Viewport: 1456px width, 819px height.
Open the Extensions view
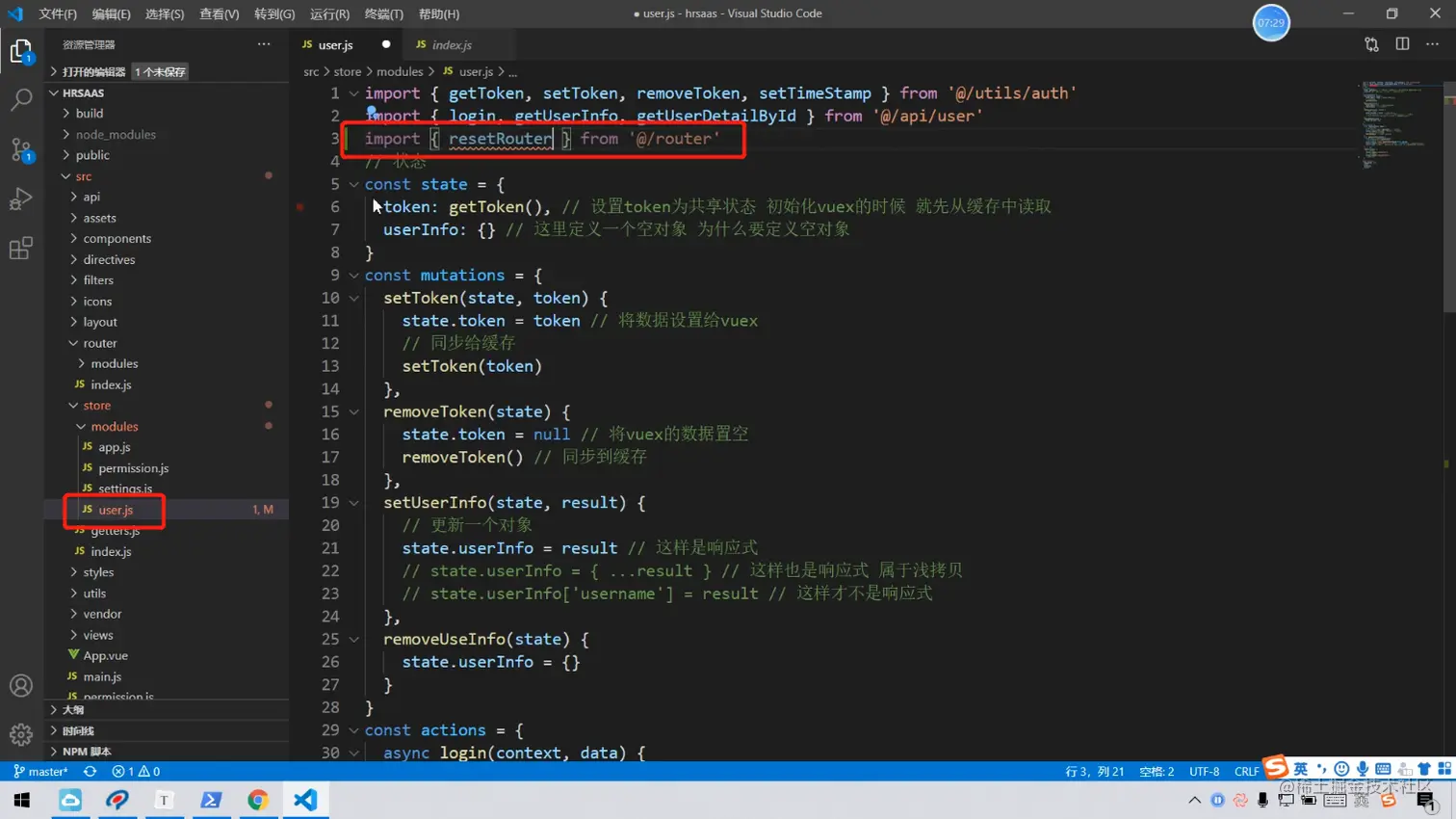[x=21, y=248]
